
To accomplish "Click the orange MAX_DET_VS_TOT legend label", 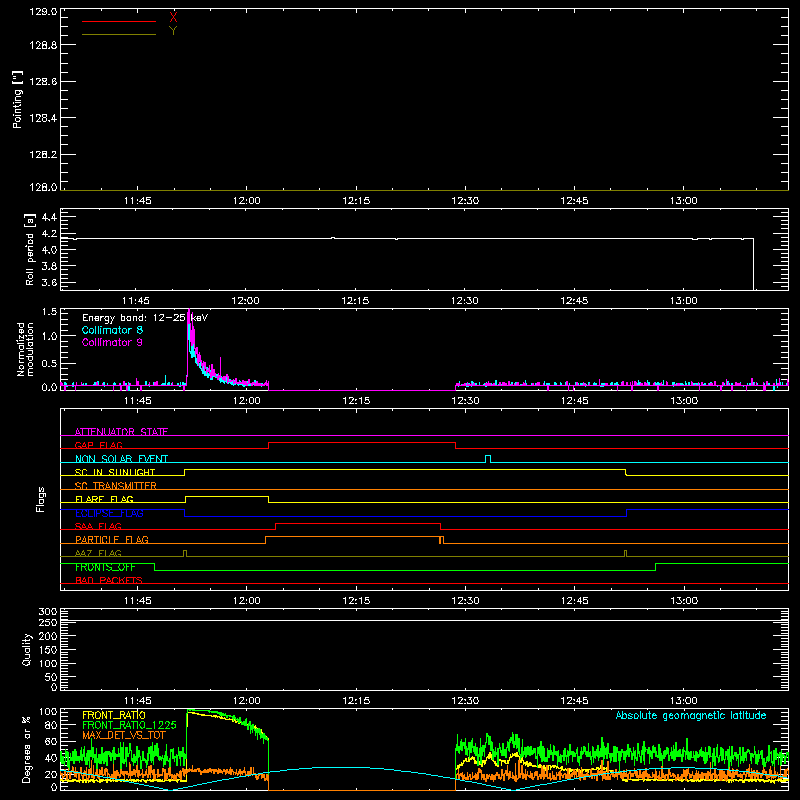I will [124, 735].
